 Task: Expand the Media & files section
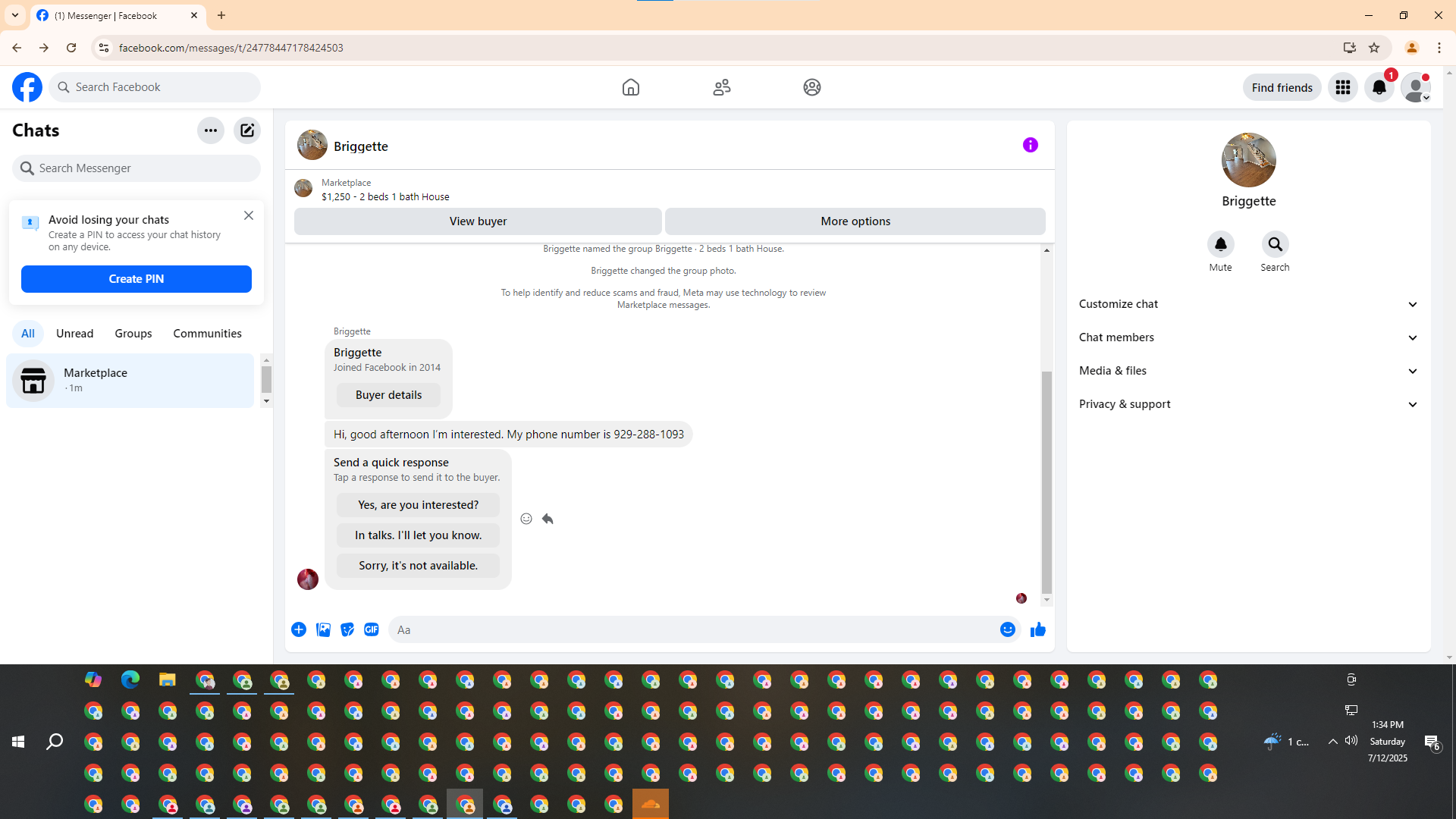[1248, 371]
